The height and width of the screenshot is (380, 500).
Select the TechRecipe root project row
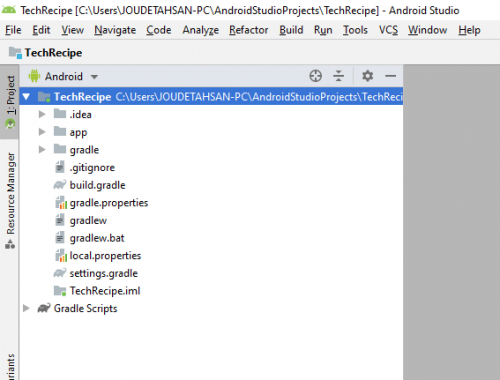click(211, 97)
